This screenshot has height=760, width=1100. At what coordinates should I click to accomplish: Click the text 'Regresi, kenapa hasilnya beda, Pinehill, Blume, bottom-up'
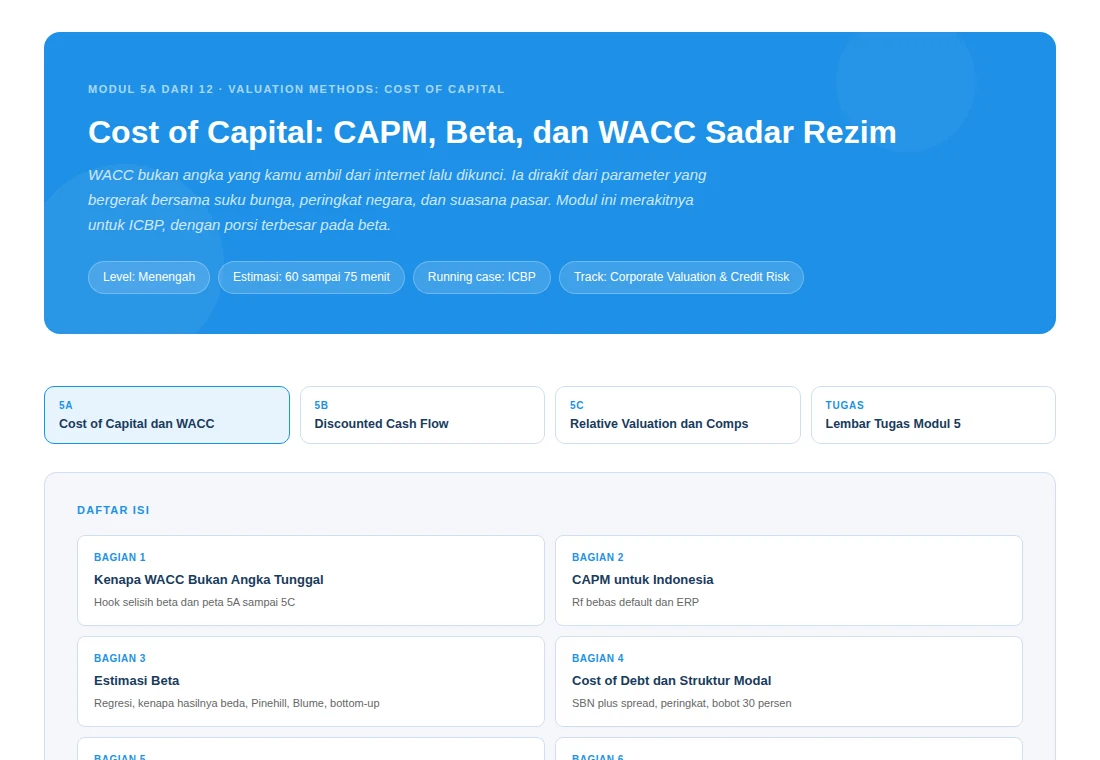pos(236,703)
